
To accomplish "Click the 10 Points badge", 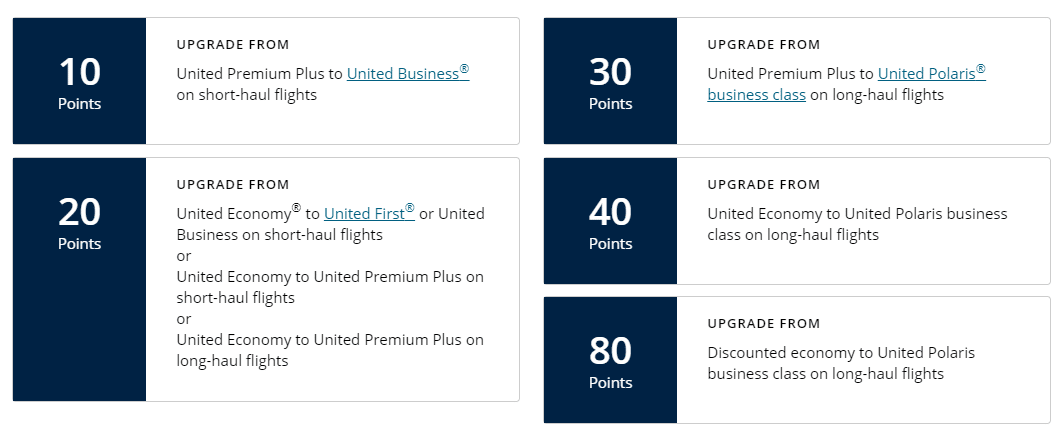I will coord(80,81).
